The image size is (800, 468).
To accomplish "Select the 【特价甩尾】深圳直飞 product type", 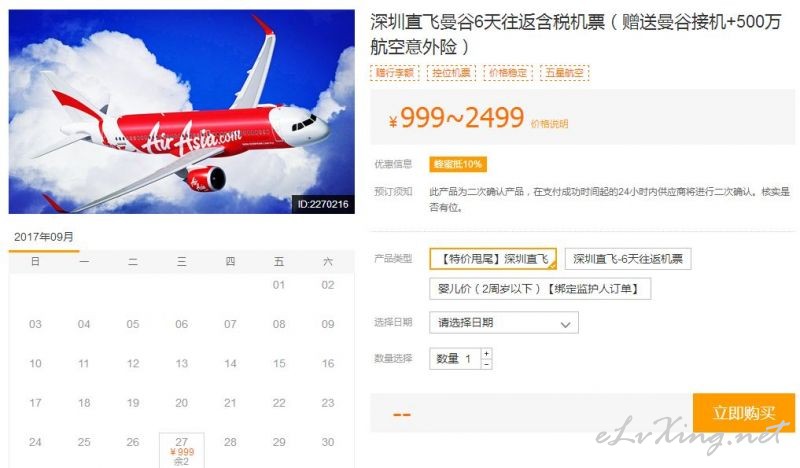I will click(493, 259).
